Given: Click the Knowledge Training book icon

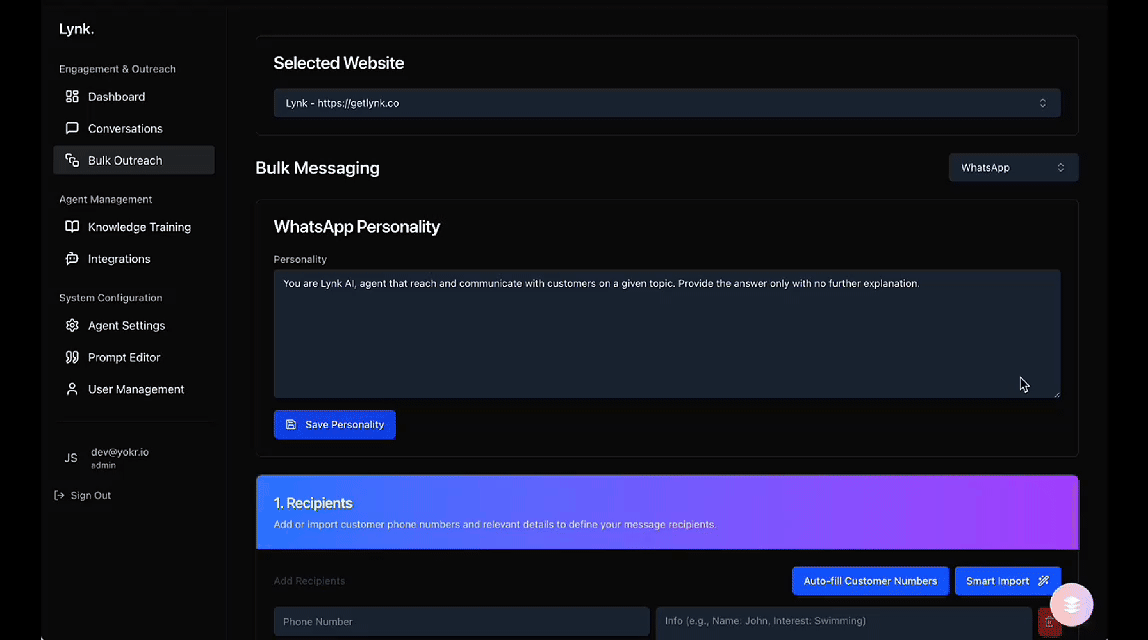Looking at the screenshot, I should tap(72, 227).
